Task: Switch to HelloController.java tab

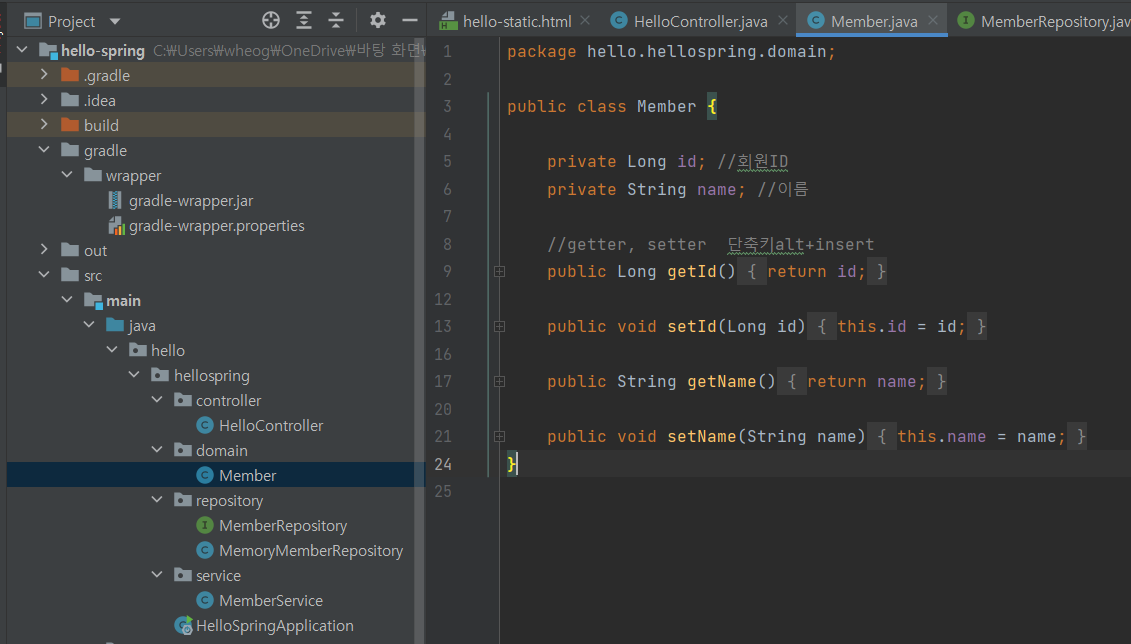Action: (700, 22)
